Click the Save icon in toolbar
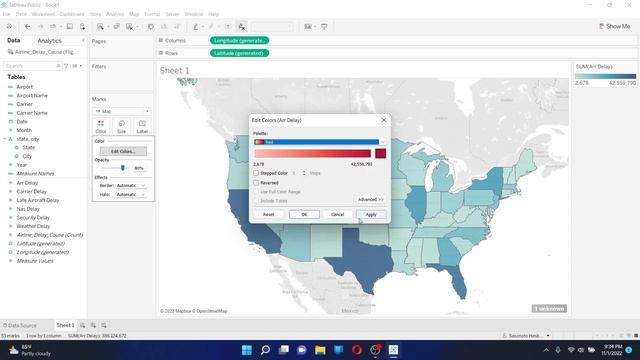The height and width of the screenshot is (360, 640). (x=69, y=27)
